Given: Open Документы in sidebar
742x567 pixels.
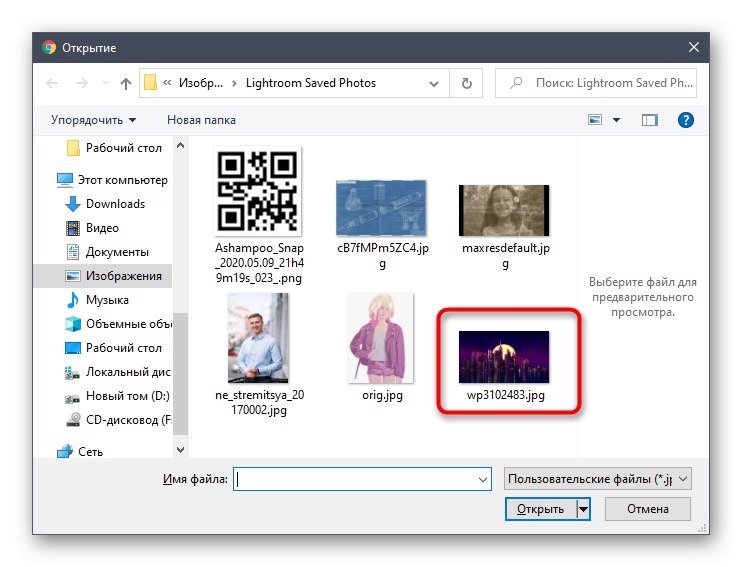Looking at the screenshot, I should 107,252.
